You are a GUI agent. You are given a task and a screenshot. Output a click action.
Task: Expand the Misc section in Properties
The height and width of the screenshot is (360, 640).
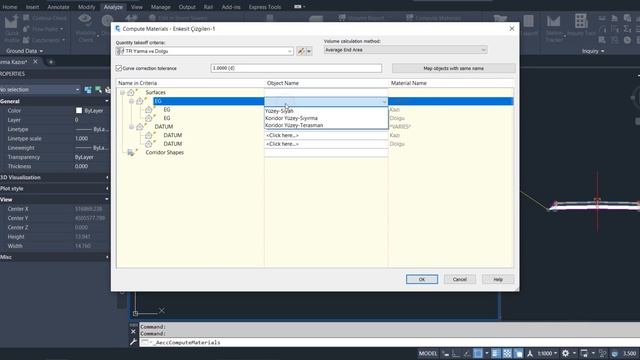107,257
